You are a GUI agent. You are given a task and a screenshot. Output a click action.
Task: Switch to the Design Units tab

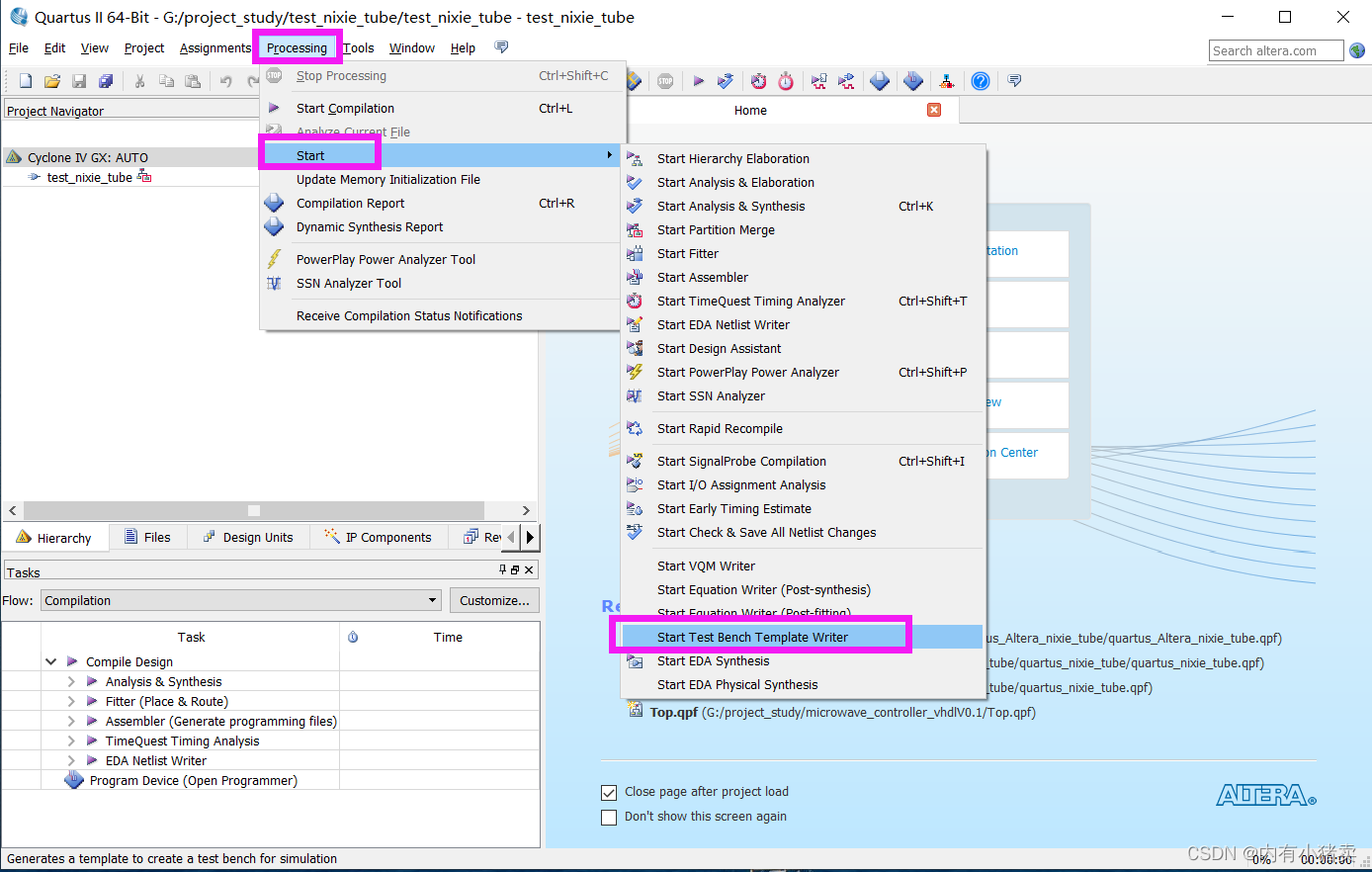[248, 537]
